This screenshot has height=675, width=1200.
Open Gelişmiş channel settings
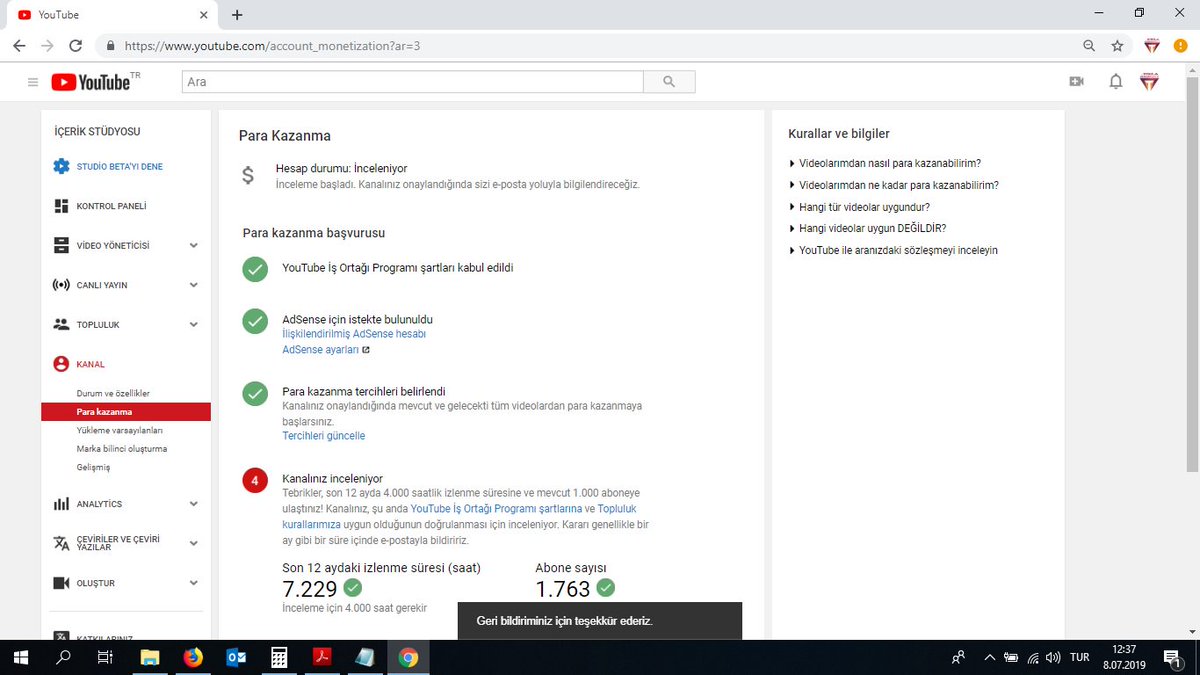click(x=93, y=467)
